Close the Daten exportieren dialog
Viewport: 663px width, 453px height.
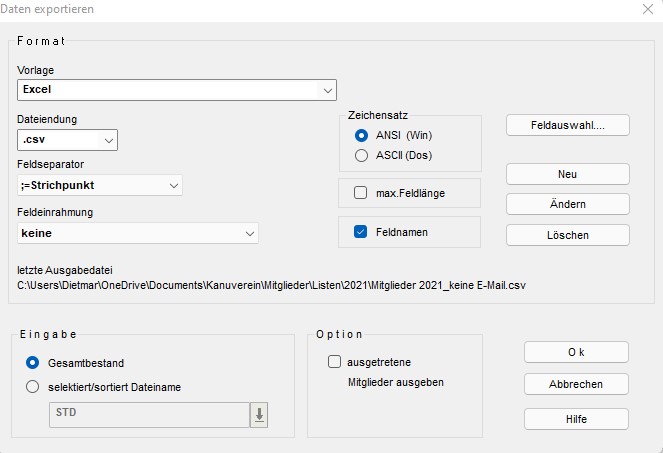(646, 9)
